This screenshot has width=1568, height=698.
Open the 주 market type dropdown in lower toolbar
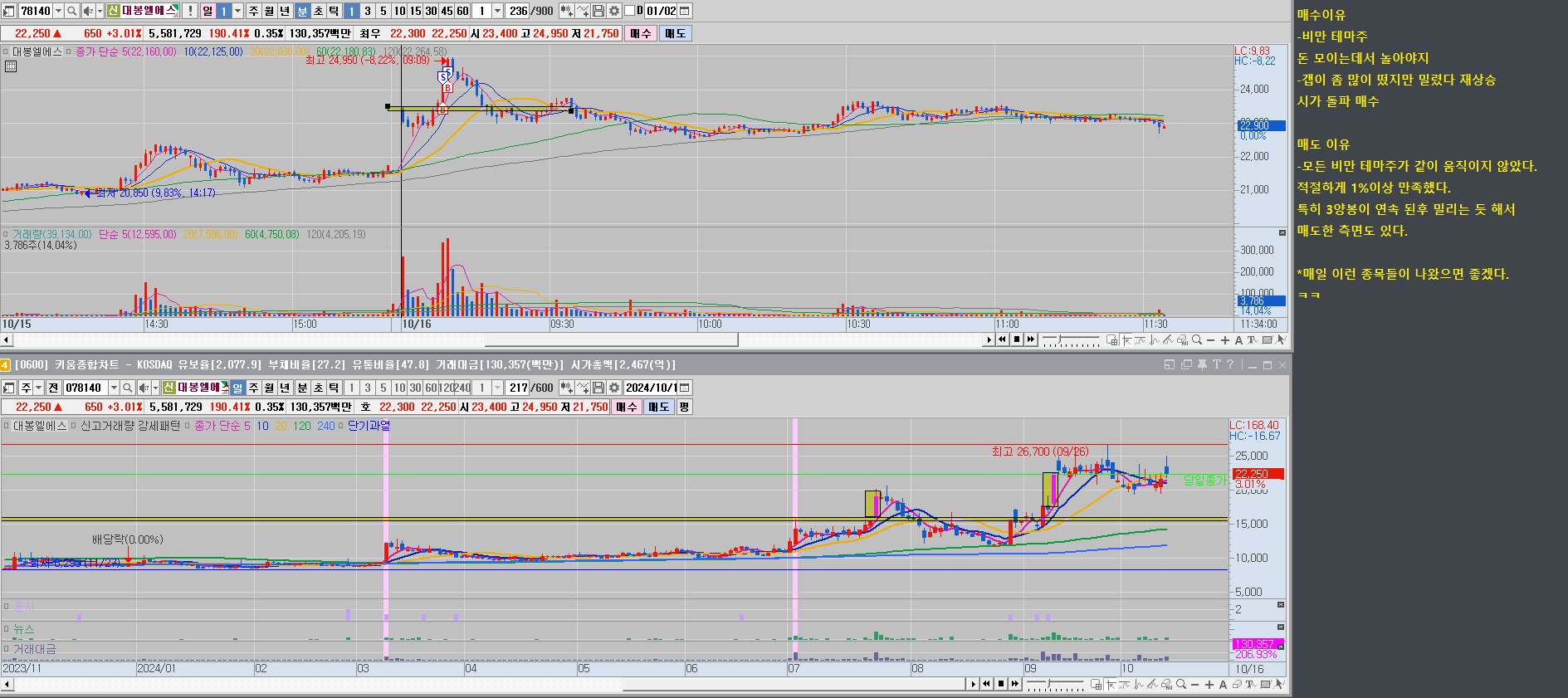[38, 388]
